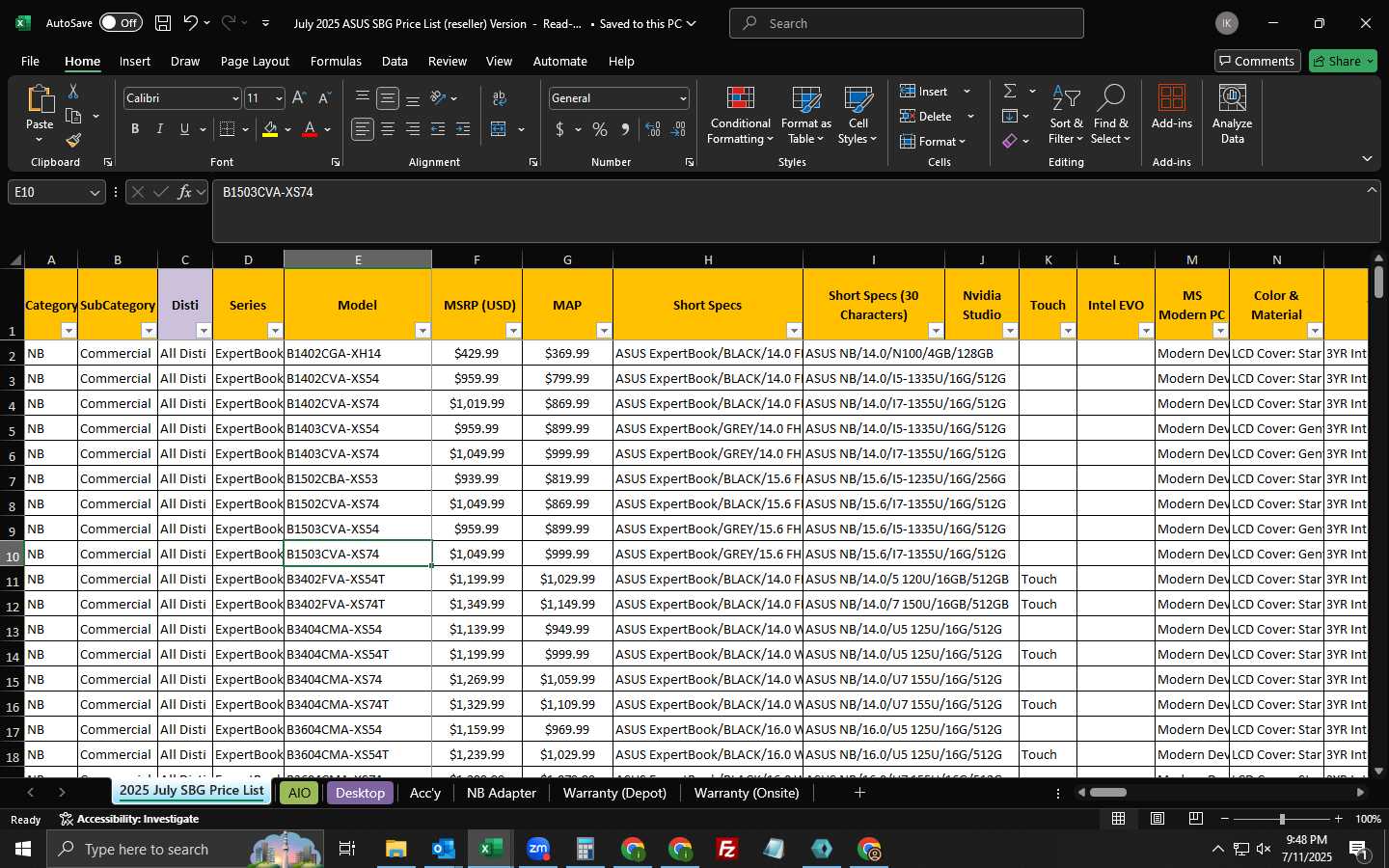
Task: Toggle Underline formatting
Action: pos(184,129)
